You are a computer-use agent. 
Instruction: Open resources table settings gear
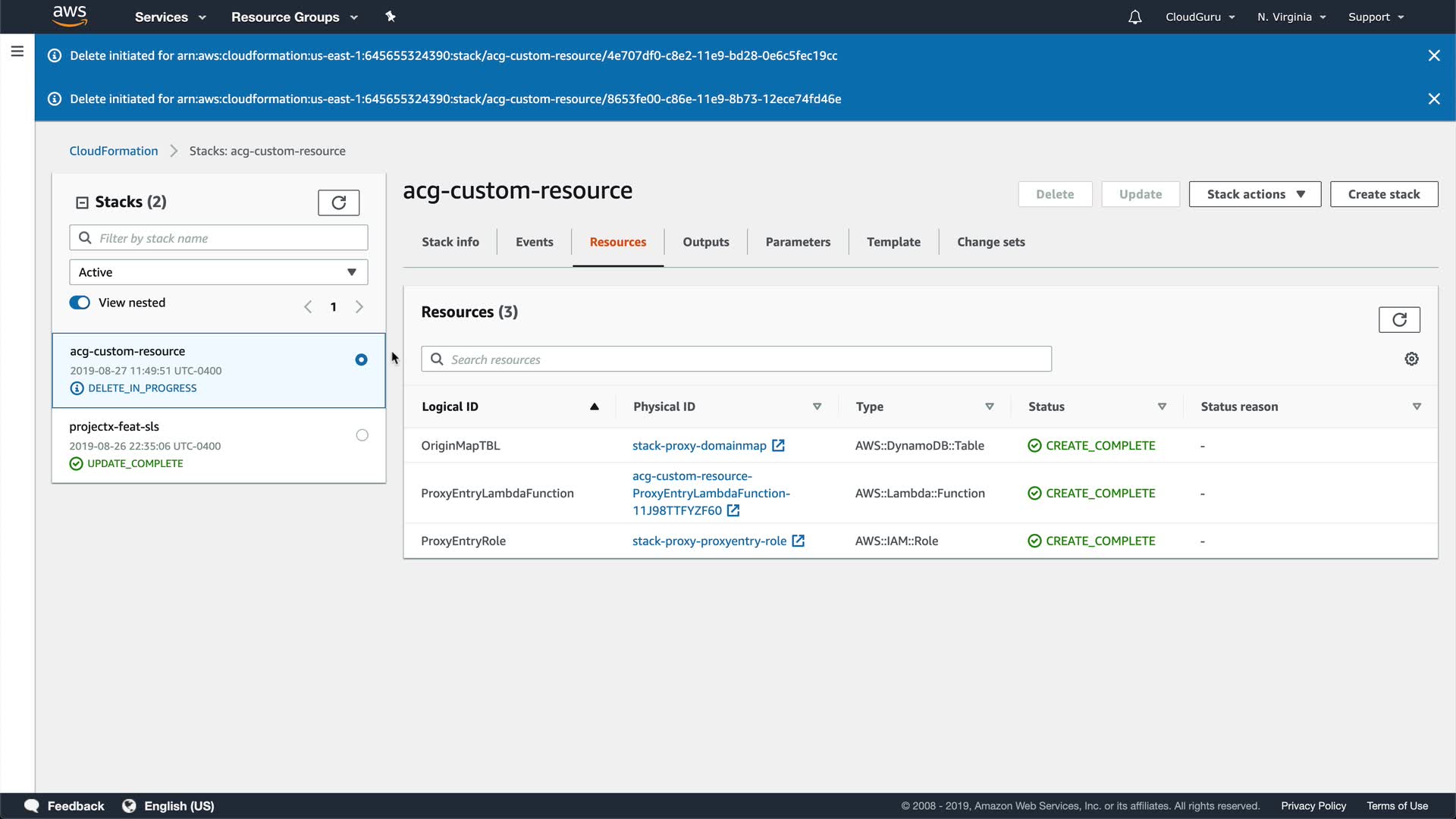click(1411, 359)
